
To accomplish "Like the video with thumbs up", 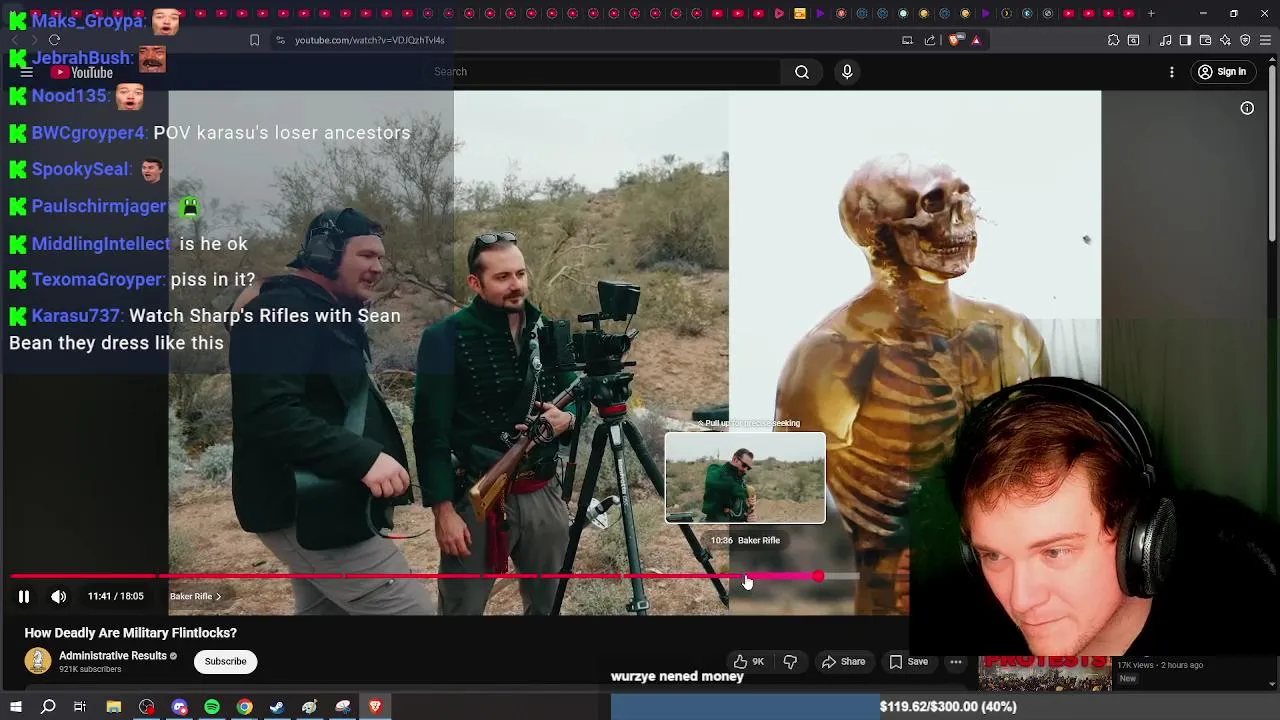I will coord(748,661).
